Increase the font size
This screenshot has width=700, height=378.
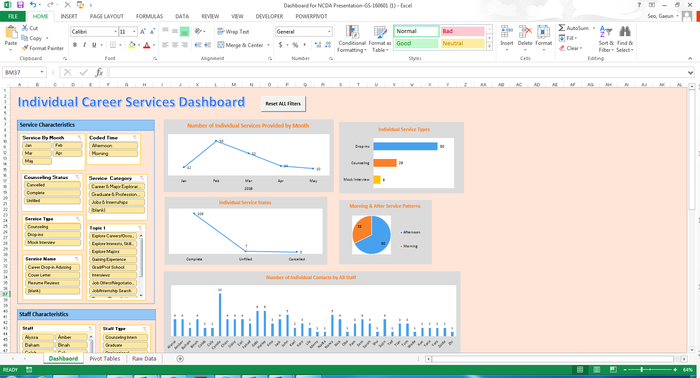click(x=142, y=32)
